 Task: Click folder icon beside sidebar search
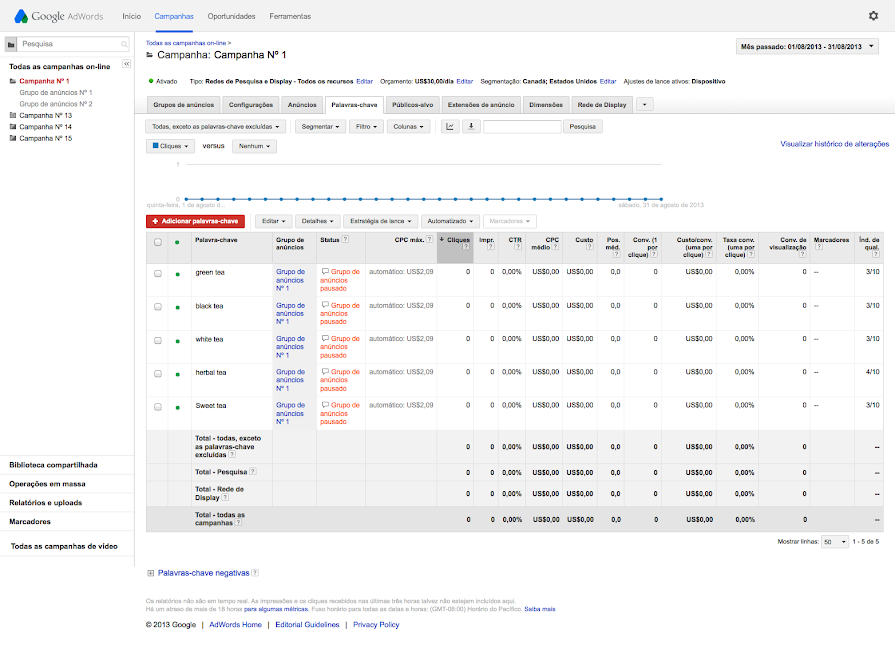(x=11, y=45)
